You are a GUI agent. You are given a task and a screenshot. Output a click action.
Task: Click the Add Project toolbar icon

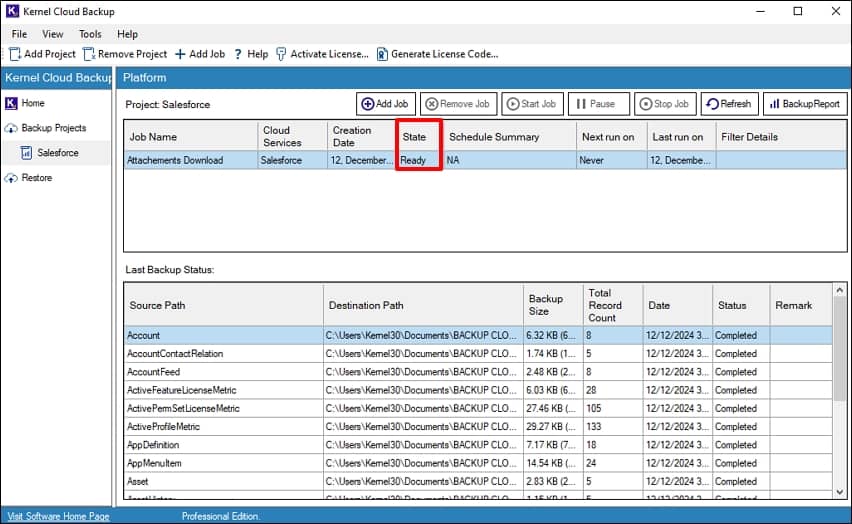click(x=15, y=54)
